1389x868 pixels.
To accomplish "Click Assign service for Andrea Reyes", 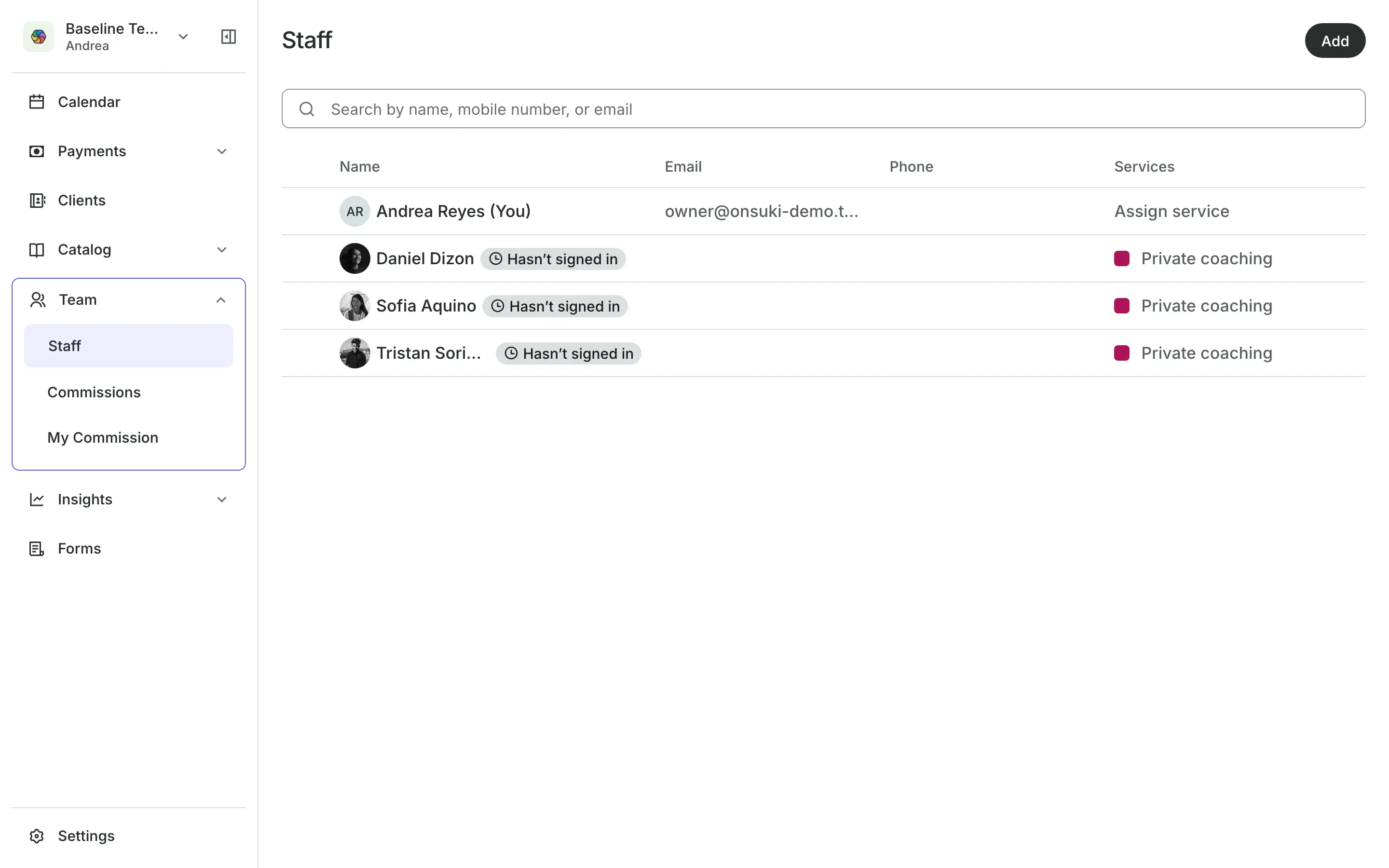I will [1171, 211].
